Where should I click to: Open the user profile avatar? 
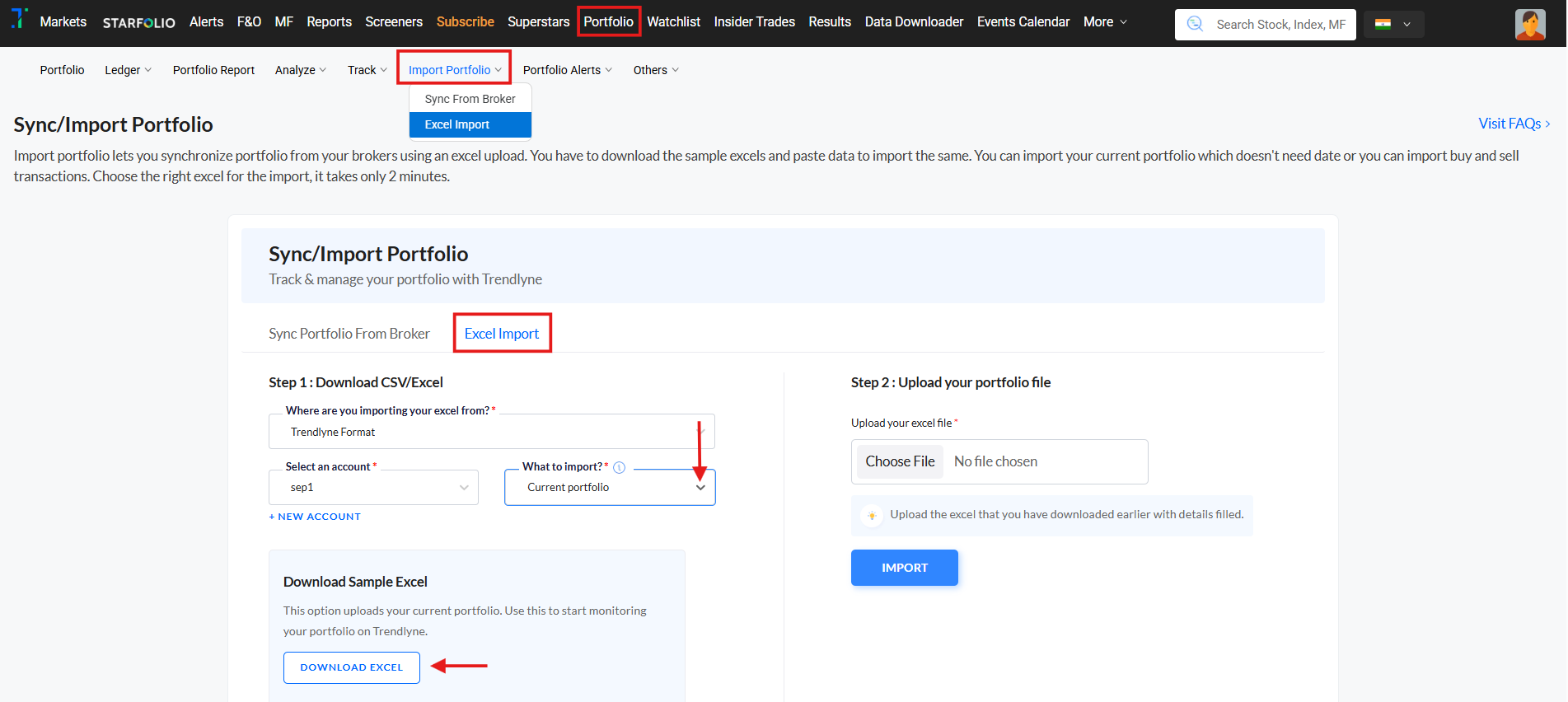pos(1529,25)
